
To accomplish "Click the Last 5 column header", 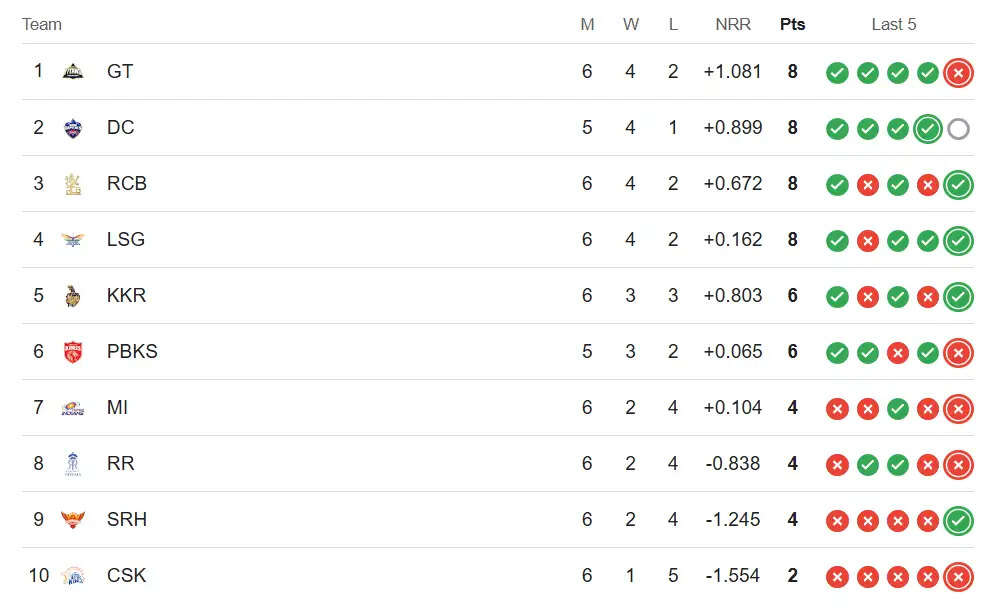I will (894, 24).
